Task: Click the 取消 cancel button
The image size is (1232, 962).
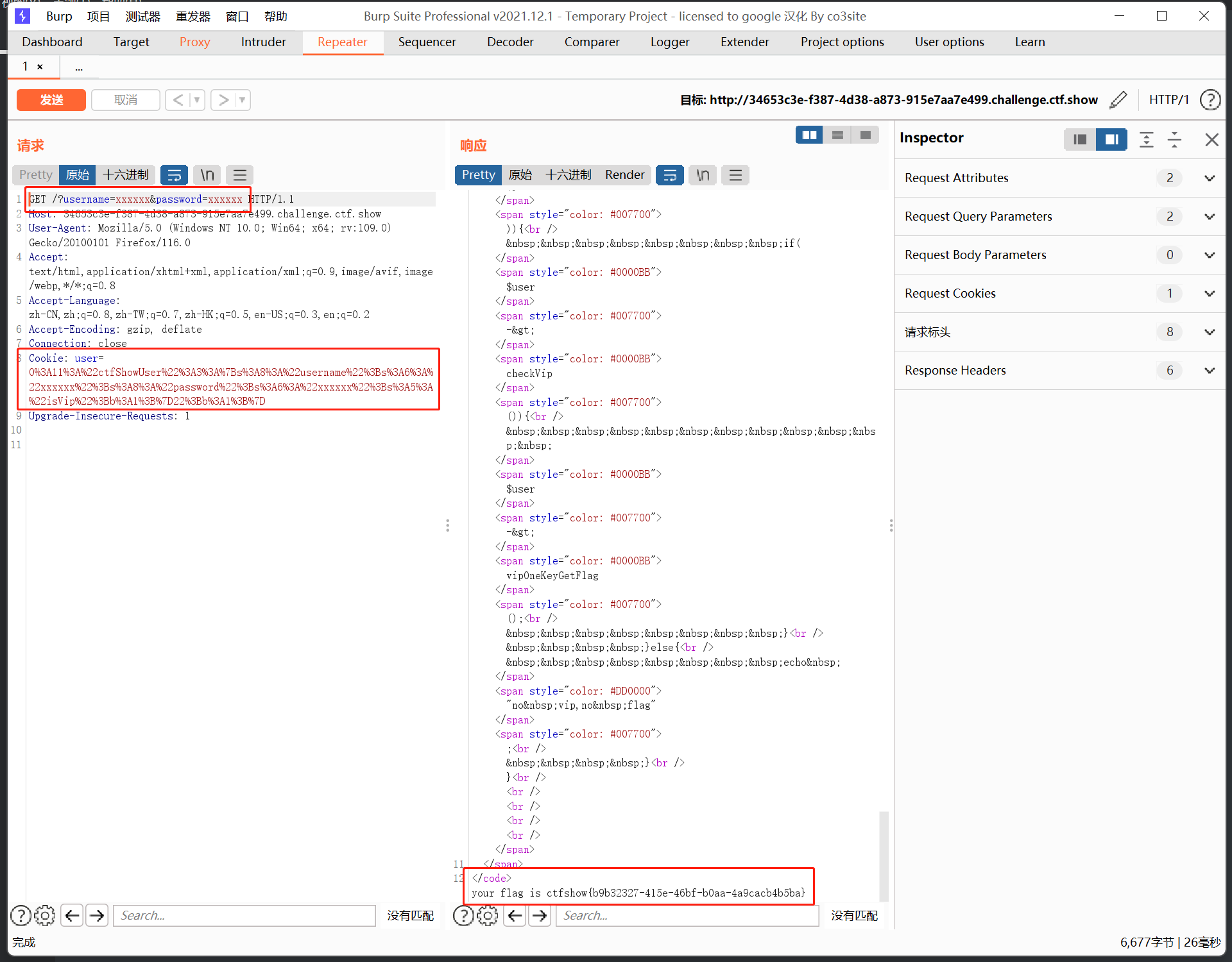Action: tap(125, 99)
